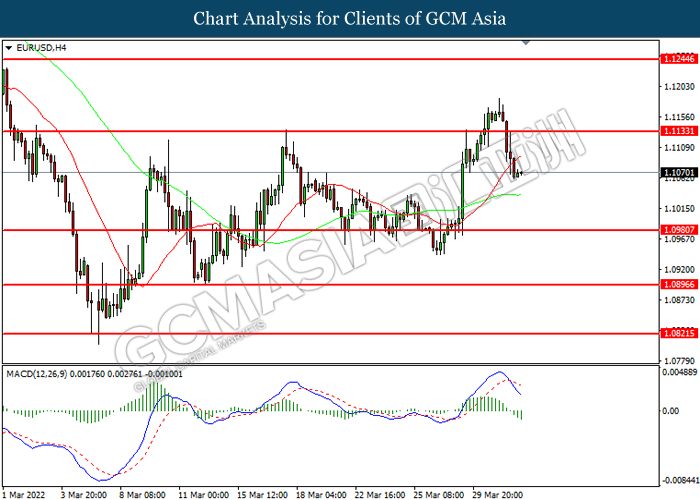The height and width of the screenshot is (500, 700).
Task: Click the 1.09807 support price tag
Action: [679, 230]
